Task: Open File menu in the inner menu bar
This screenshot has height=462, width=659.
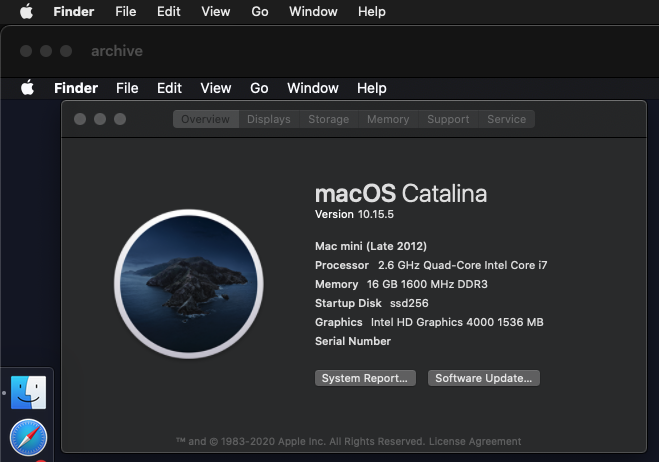Action: pos(127,88)
